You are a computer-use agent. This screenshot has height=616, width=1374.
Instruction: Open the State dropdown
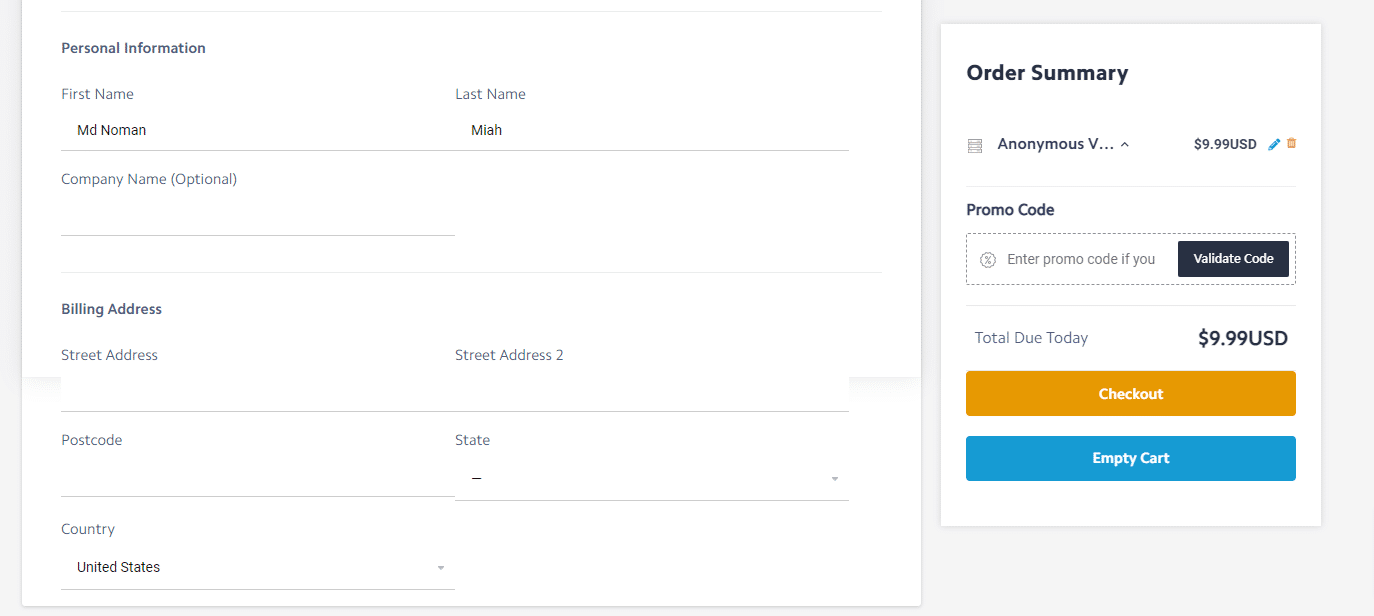tap(652, 479)
